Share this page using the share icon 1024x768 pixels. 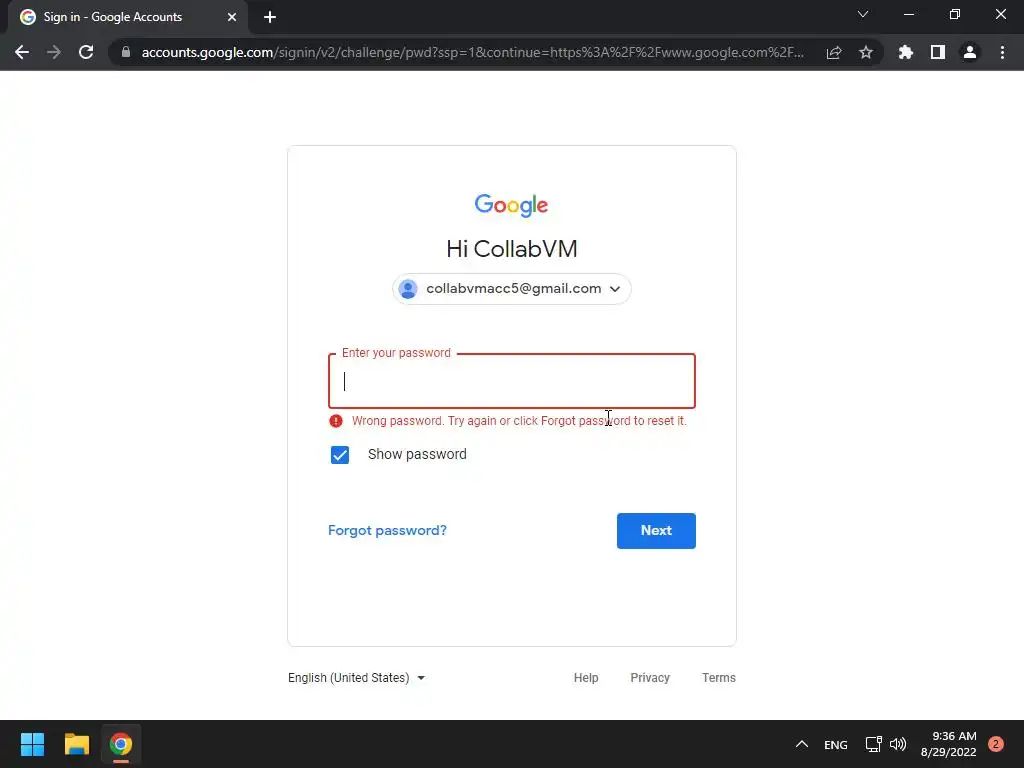pos(834,52)
